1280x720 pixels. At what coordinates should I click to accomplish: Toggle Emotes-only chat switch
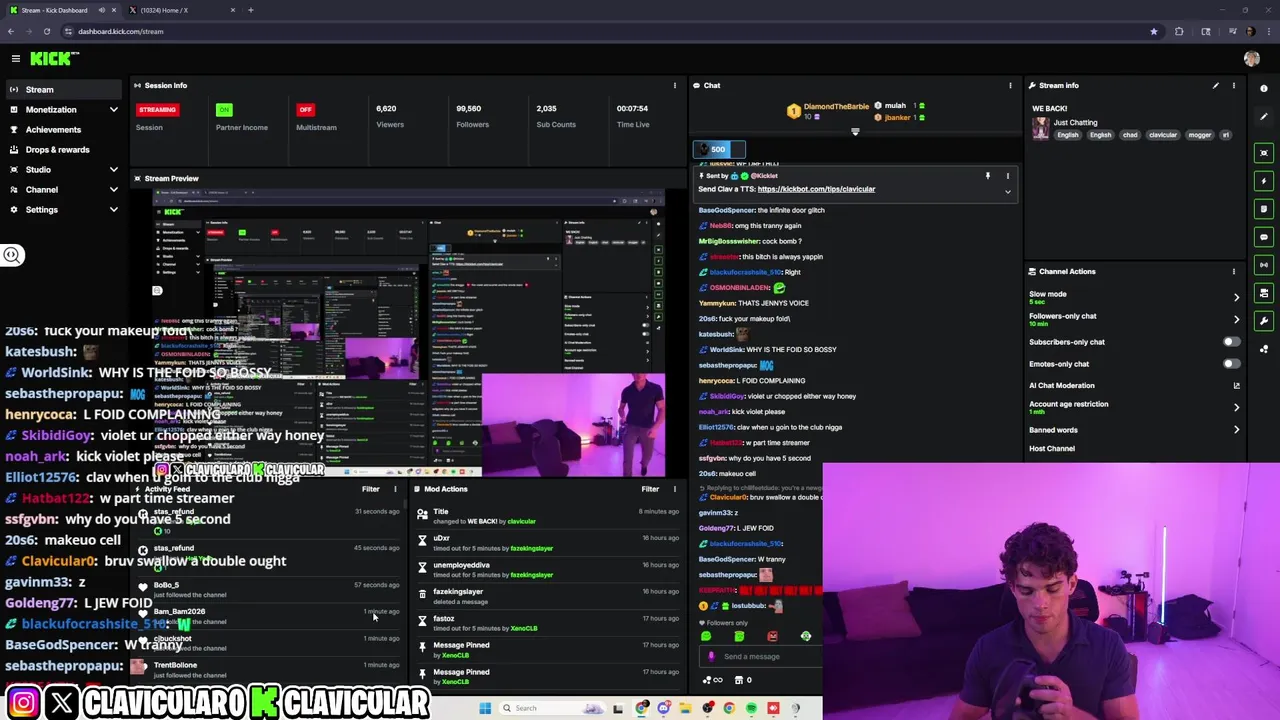(1232, 364)
